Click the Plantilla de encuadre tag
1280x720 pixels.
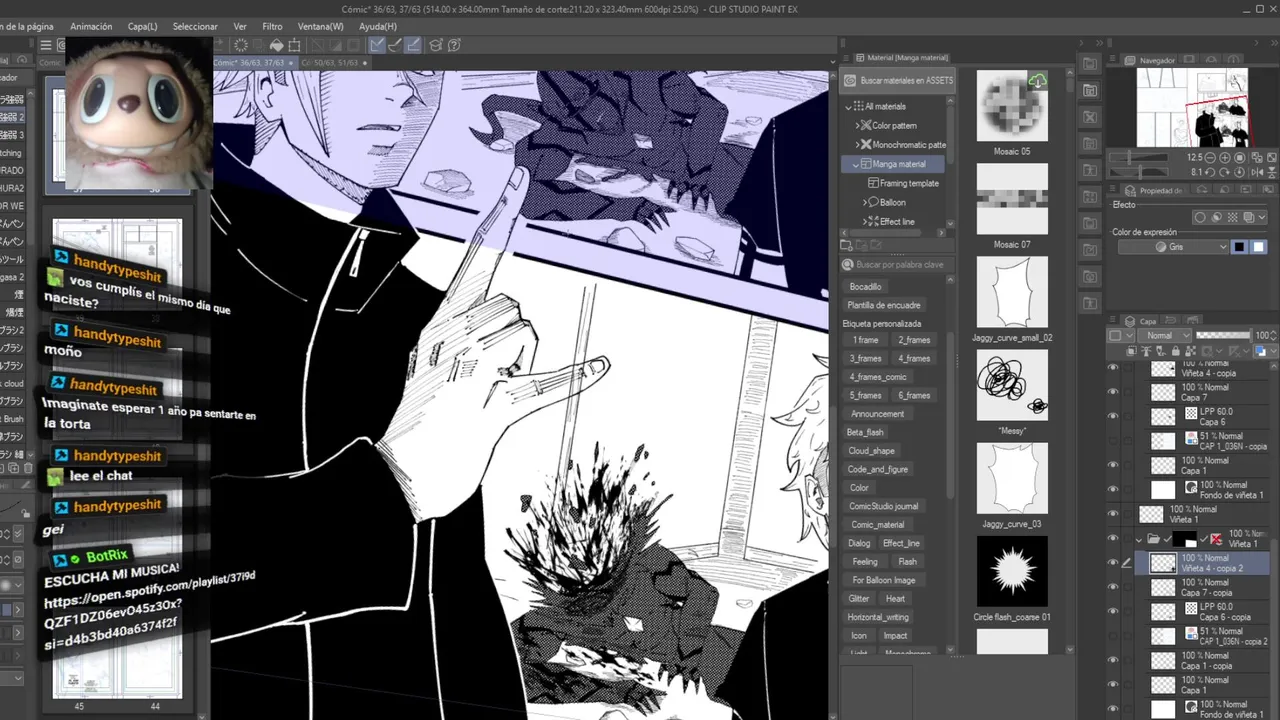pyautogui.click(x=884, y=305)
